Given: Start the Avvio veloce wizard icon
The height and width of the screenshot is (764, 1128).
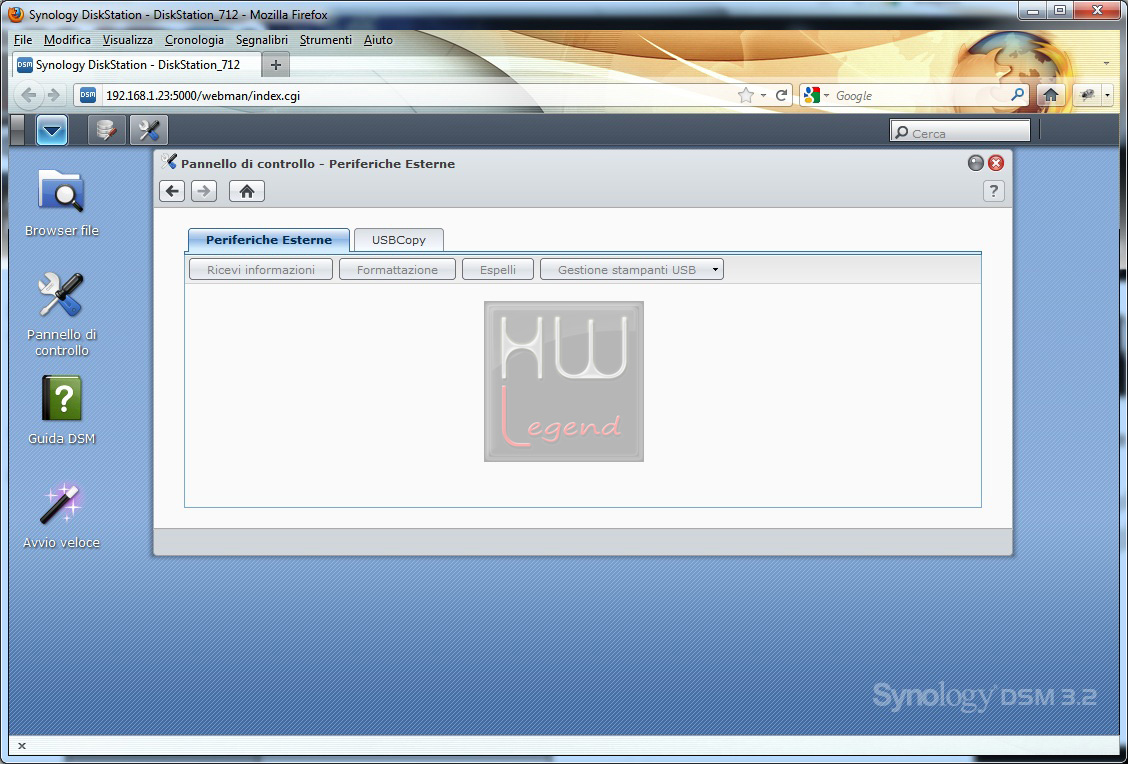Looking at the screenshot, I should coord(62,515).
